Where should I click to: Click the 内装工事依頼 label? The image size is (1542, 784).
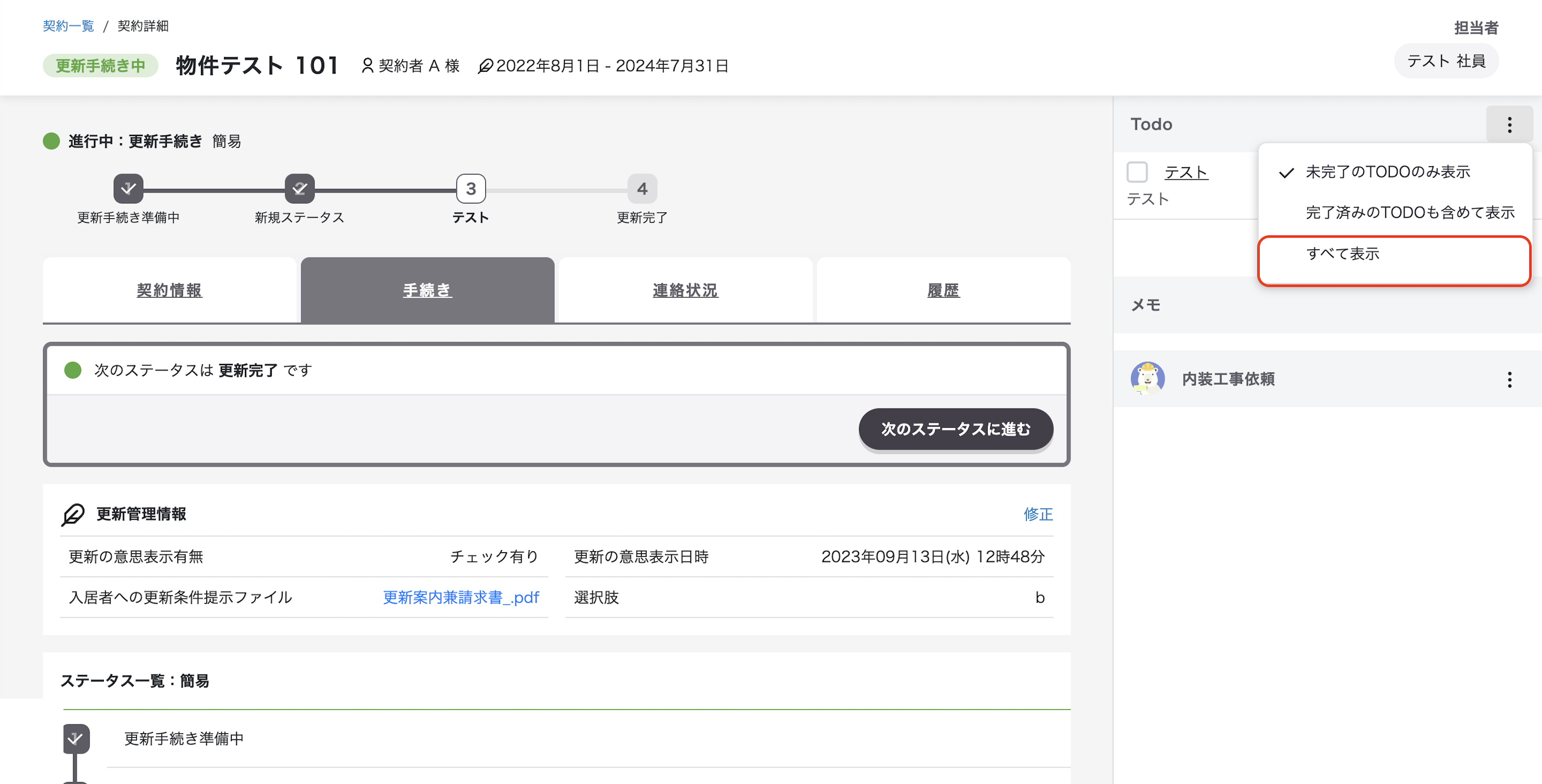(x=1228, y=379)
